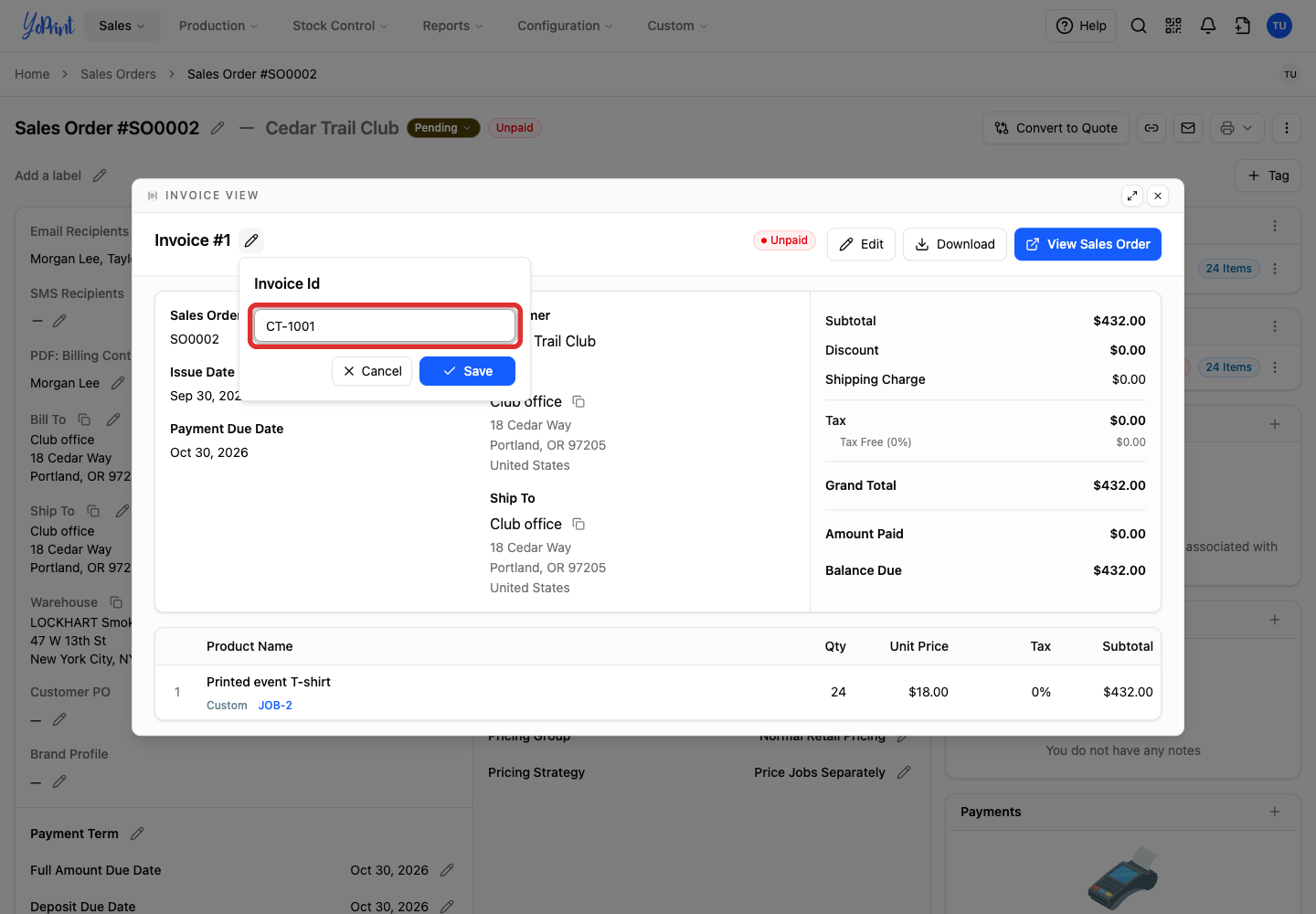Click the TU user avatar
Screen dimensions: 1316x914
click(1279, 26)
